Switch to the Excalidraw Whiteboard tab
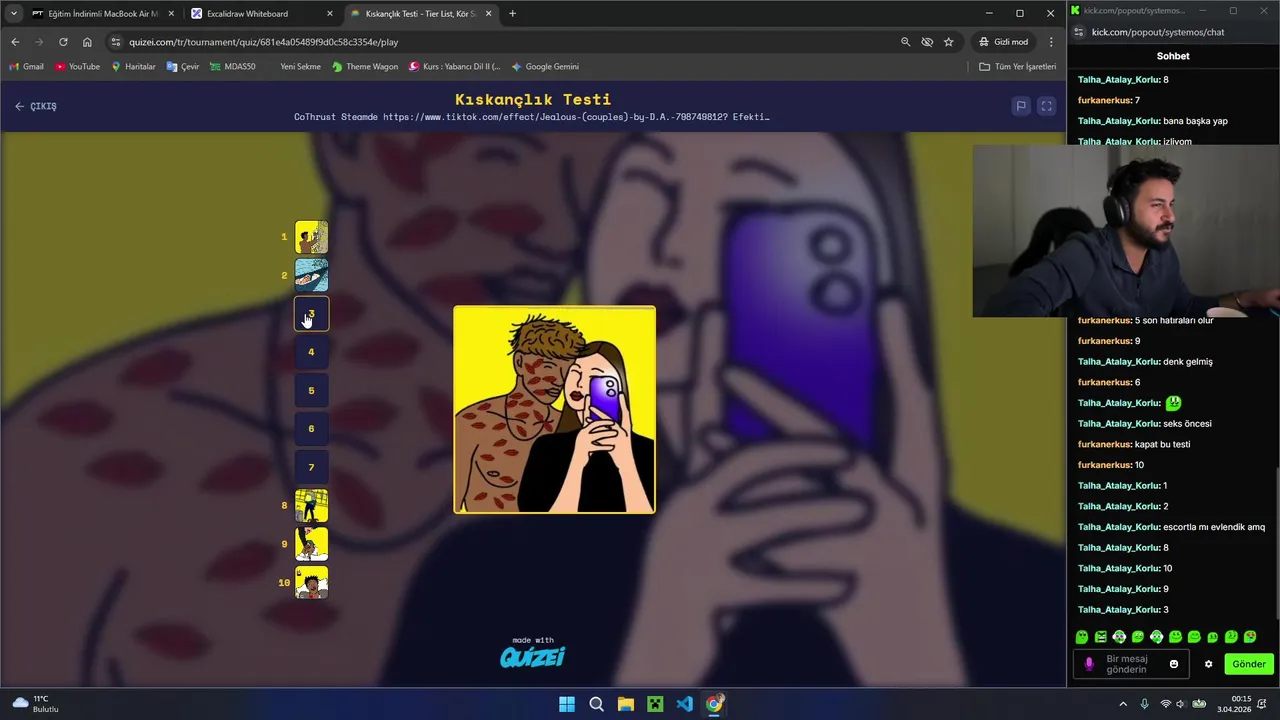The width and height of the screenshot is (1280, 720). [x=260, y=14]
